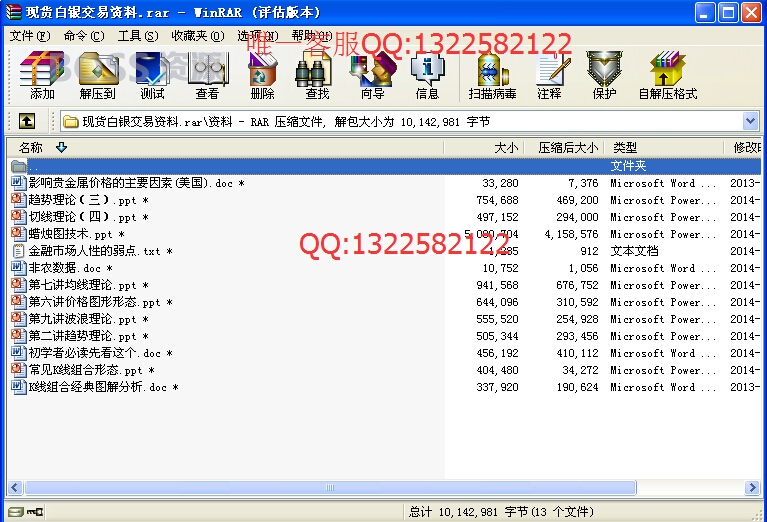Click PowerPoint icon of 蜡烛图技术.ppt
Viewport: 767px width, 522px height.
click(x=19, y=234)
